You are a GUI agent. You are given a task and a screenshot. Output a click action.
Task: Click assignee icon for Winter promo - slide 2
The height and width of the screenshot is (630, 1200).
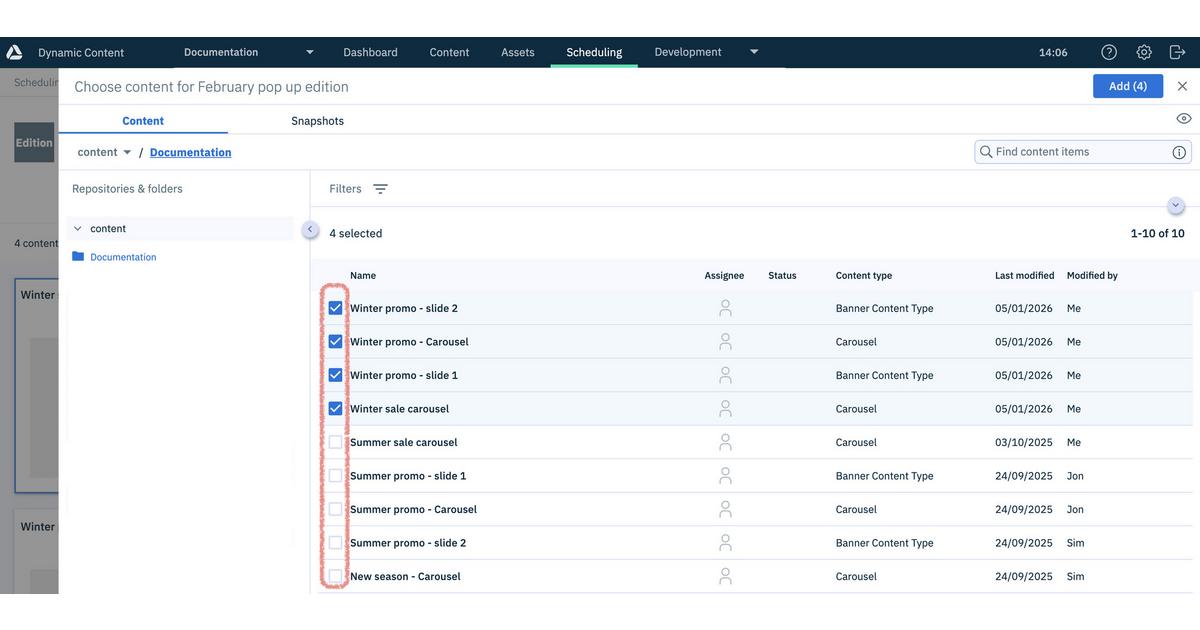coord(725,308)
